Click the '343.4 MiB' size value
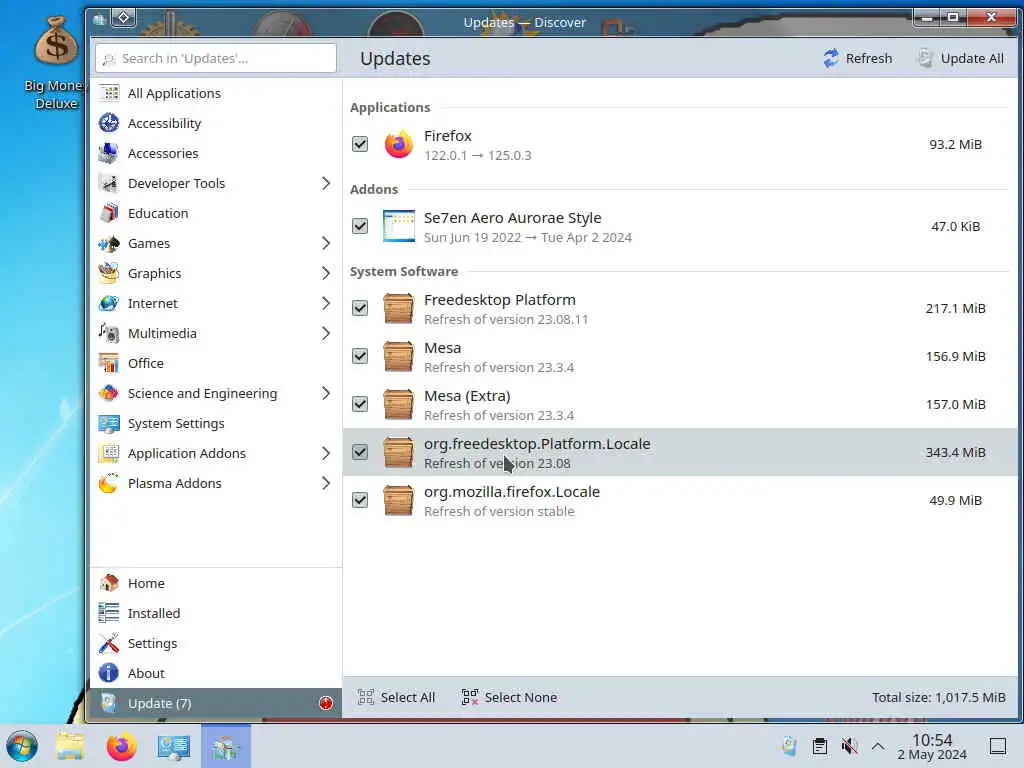Viewport: 1024px width, 768px height. [x=955, y=452]
